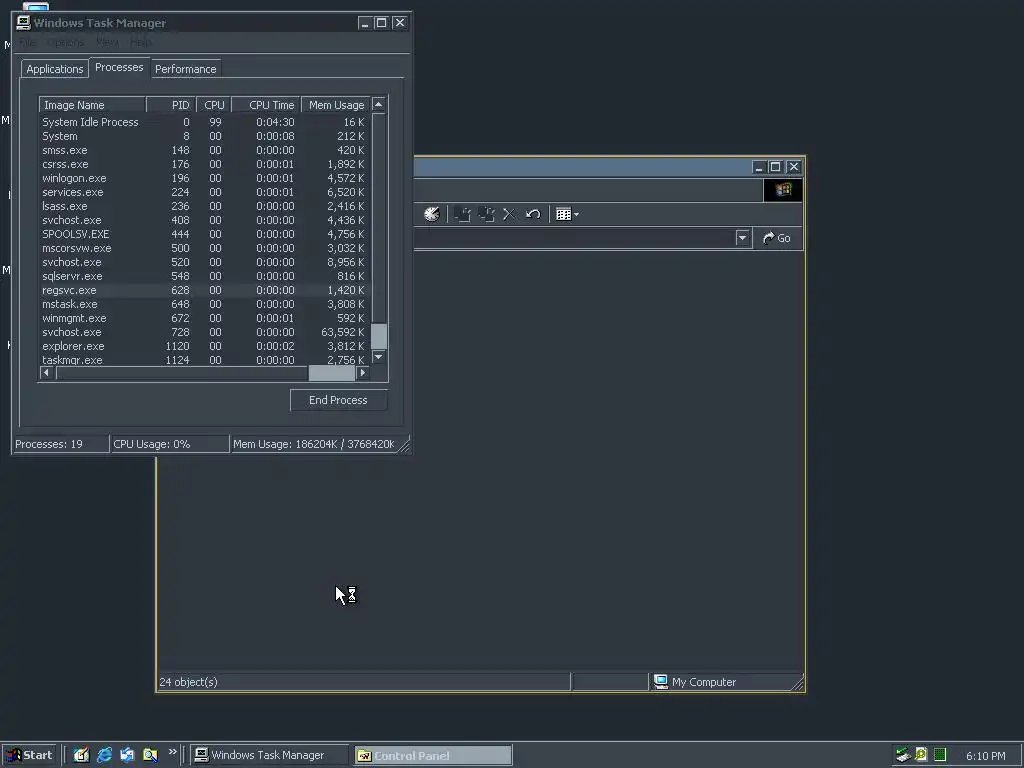The width and height of the screenshot is (1024, 768).
Task: Select the csrss.exe process
Action: pyautogui.click(x=204, y=165)
